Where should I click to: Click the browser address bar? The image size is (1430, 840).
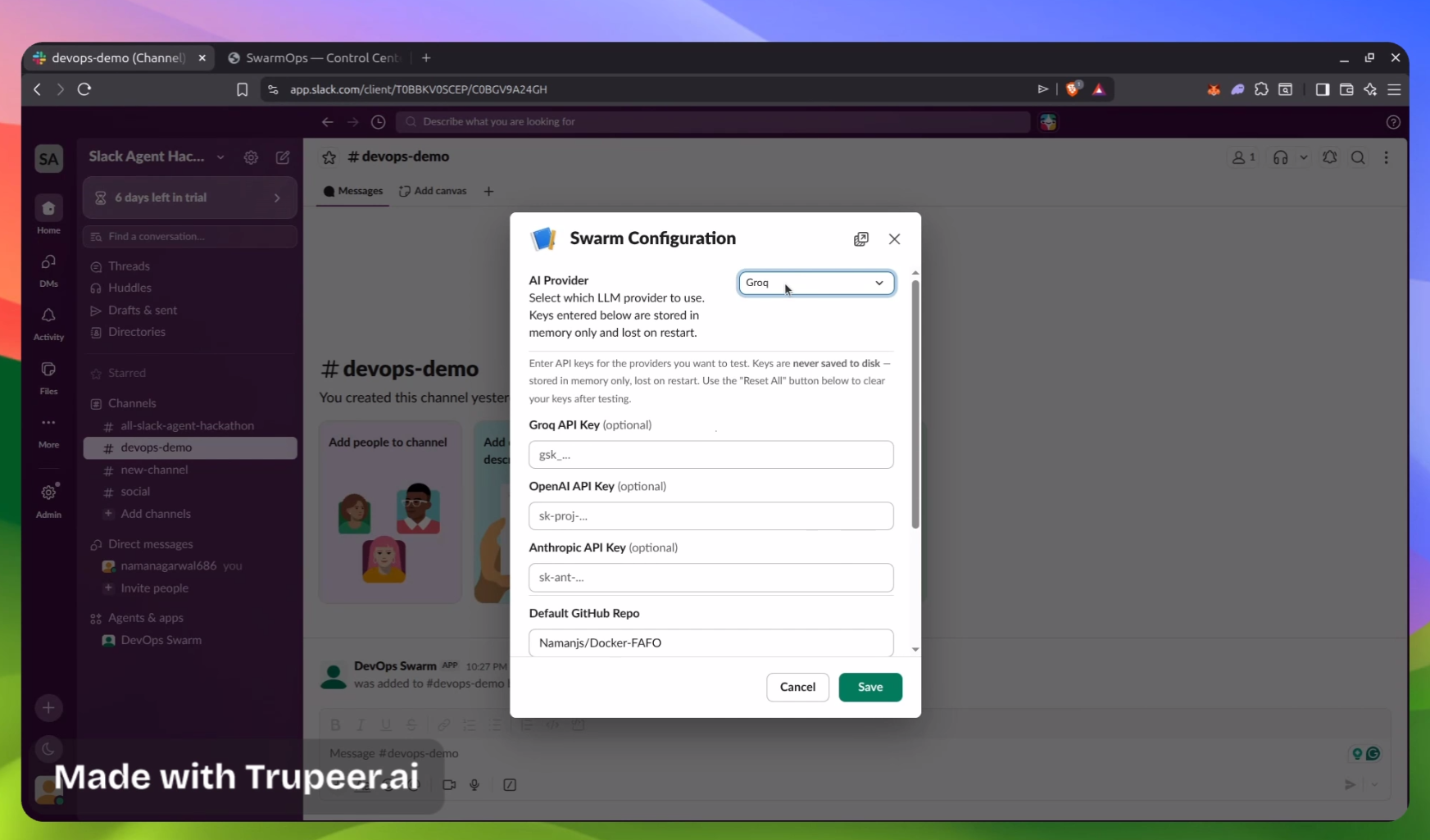click(x=656, y=89)
